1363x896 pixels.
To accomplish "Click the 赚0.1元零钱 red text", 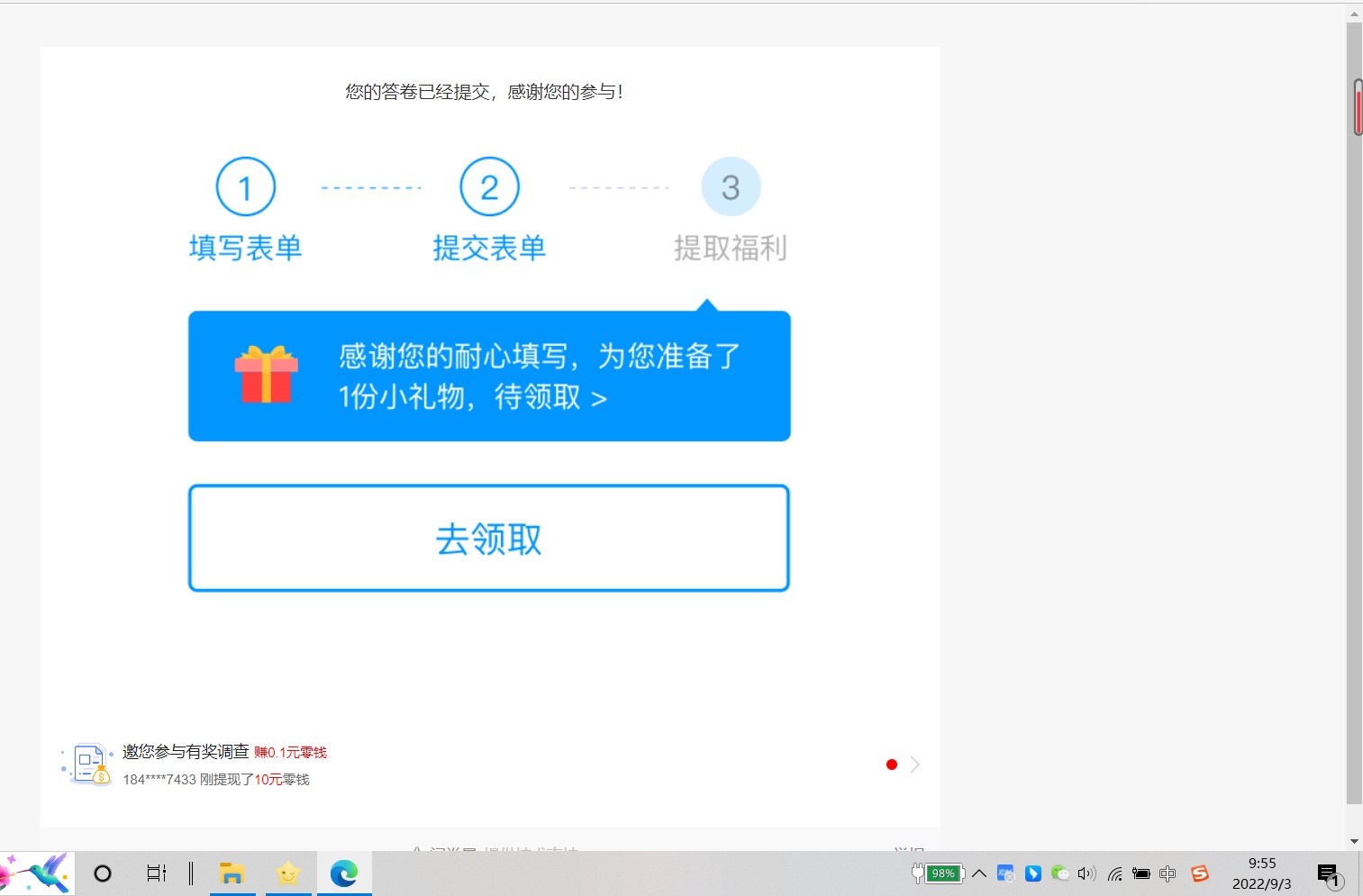I will click(x=290, y=753).
